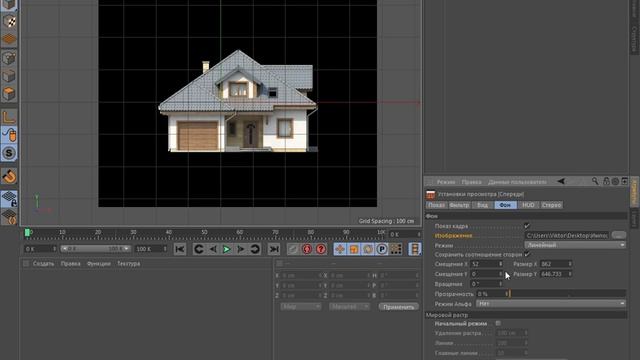This screenshot has width=640, height=360.
Task: Click the red question-mark Keyframe Selection icon
Action: click(x=321, y=249)
